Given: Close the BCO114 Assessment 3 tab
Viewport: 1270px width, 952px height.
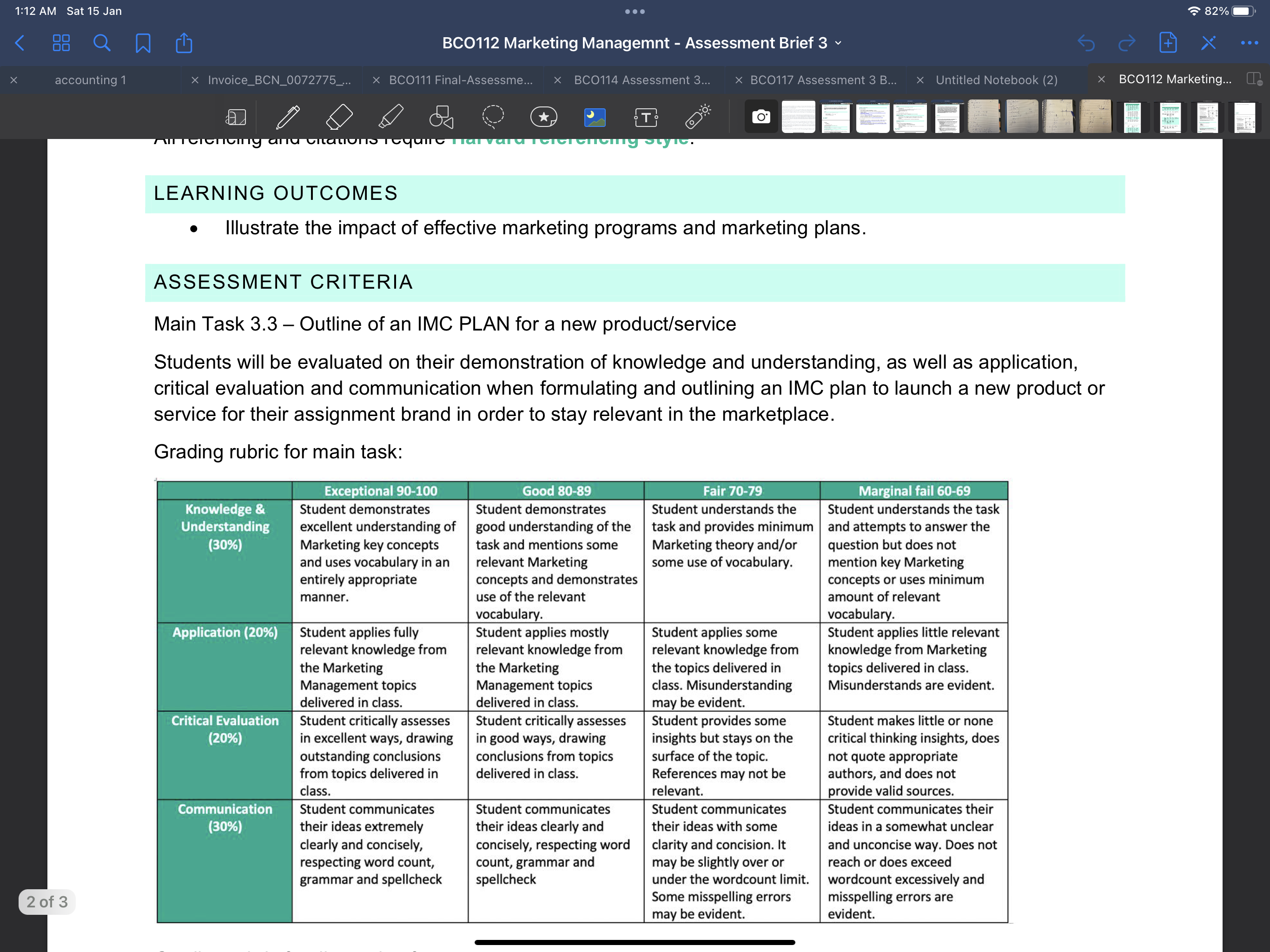Looking at the screenshot, I should [557, 80].
